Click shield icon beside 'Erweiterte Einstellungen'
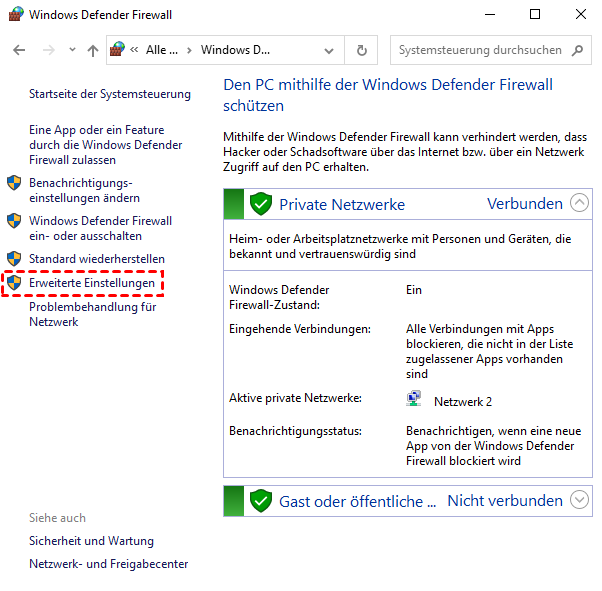This screenshot has height=591, width=602. [x=14, y=283]
